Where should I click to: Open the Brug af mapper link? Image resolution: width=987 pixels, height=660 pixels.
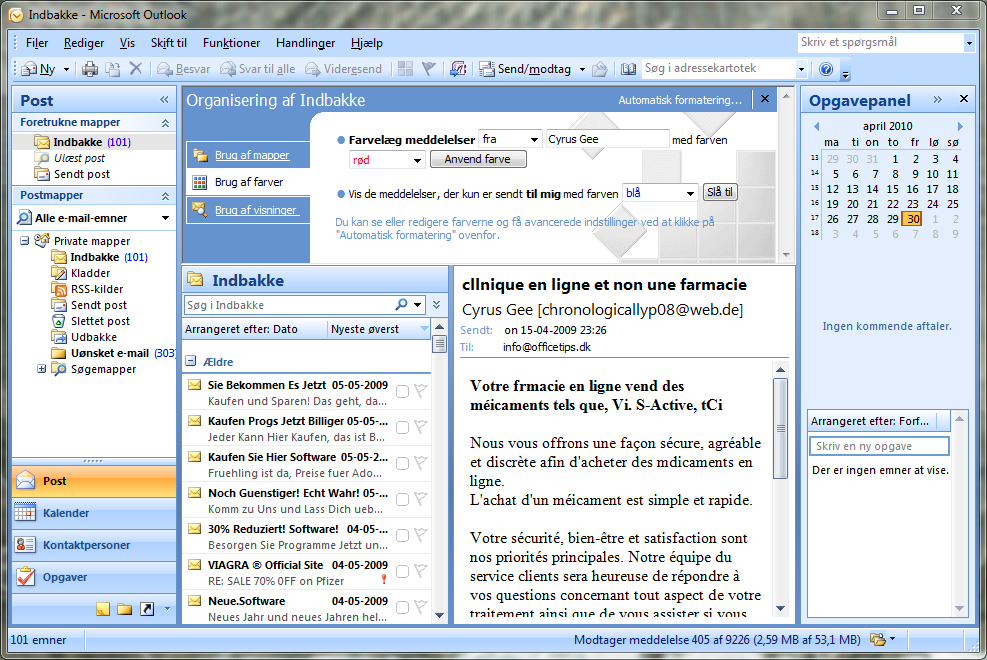tap(252, 155)
